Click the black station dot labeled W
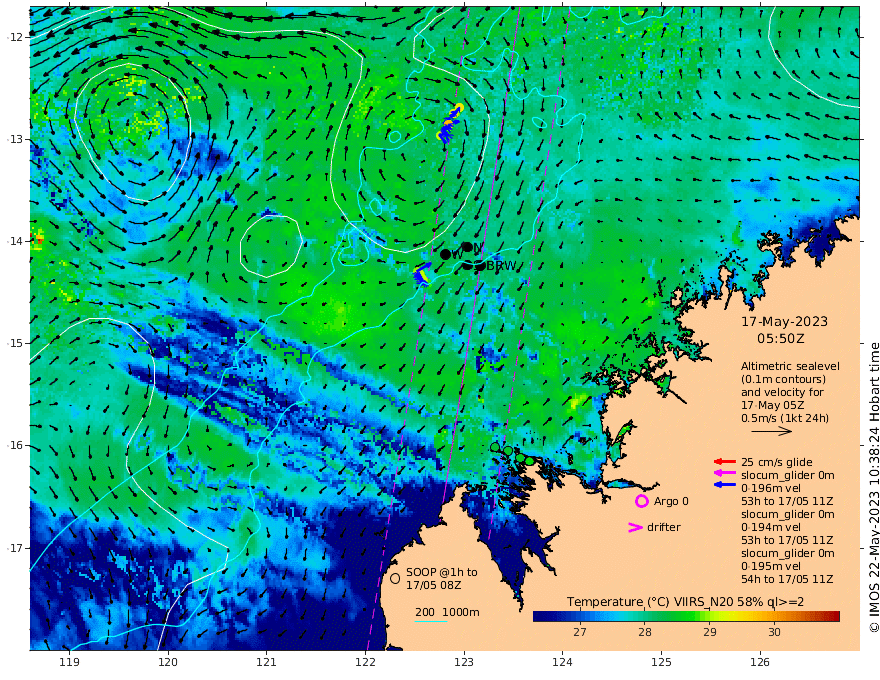 (x=446, y=254)
